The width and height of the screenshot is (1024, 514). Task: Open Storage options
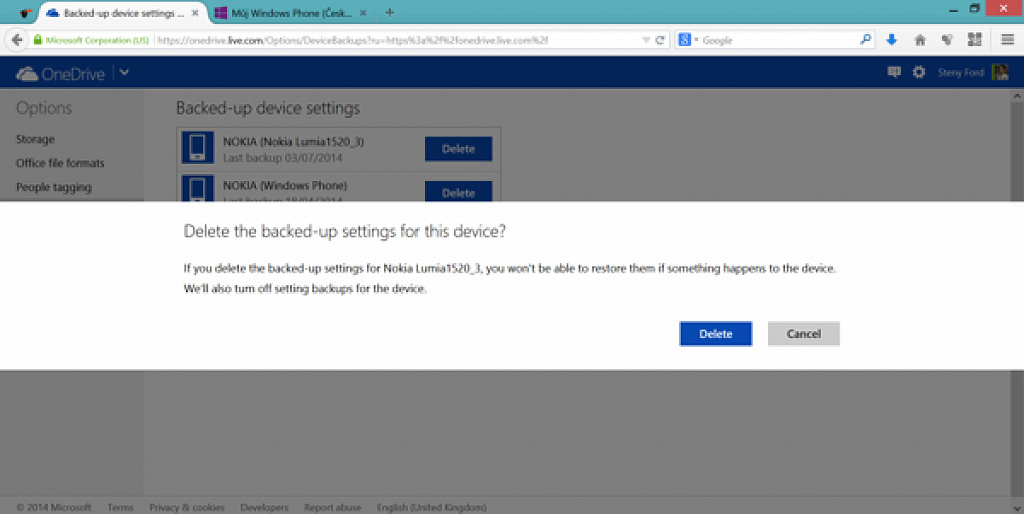pos(35,139)
